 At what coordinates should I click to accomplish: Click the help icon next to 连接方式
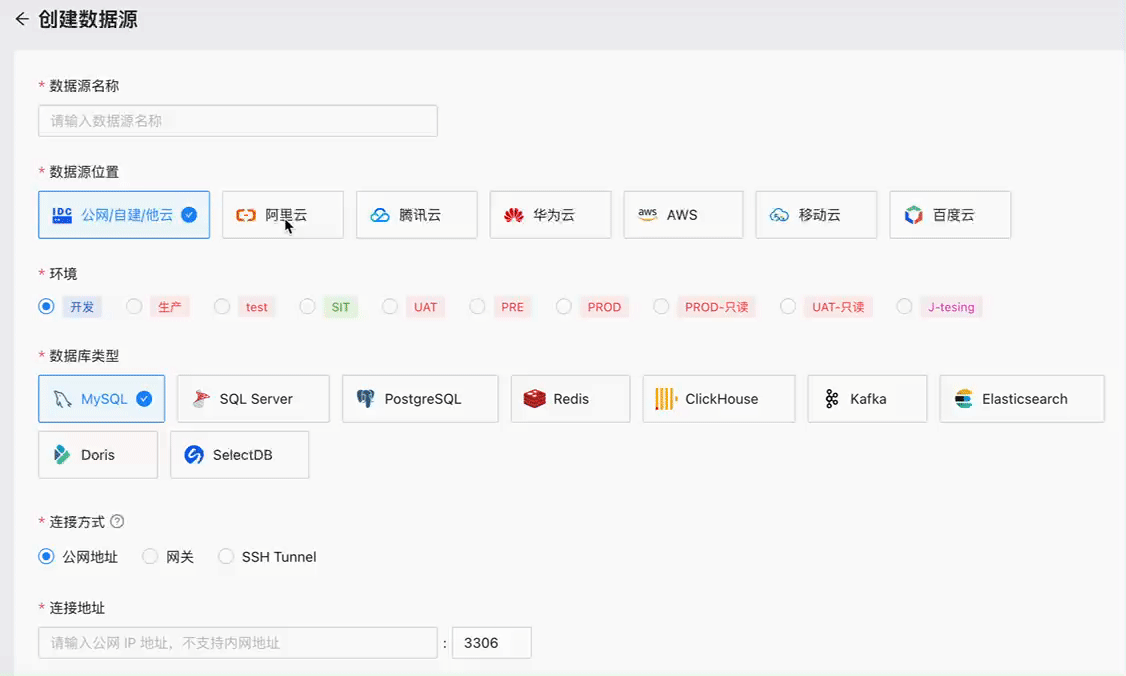[117, 522]
